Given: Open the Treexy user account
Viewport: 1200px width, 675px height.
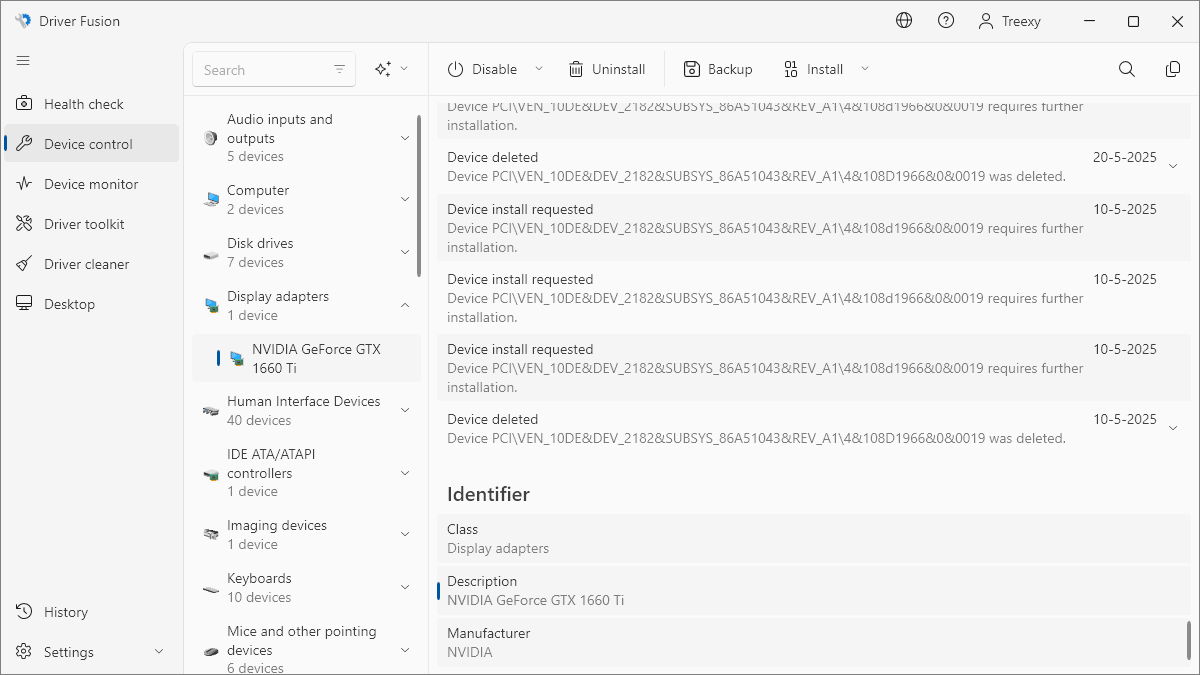Looking at the screenshot, I should [x=1010, y=21].
